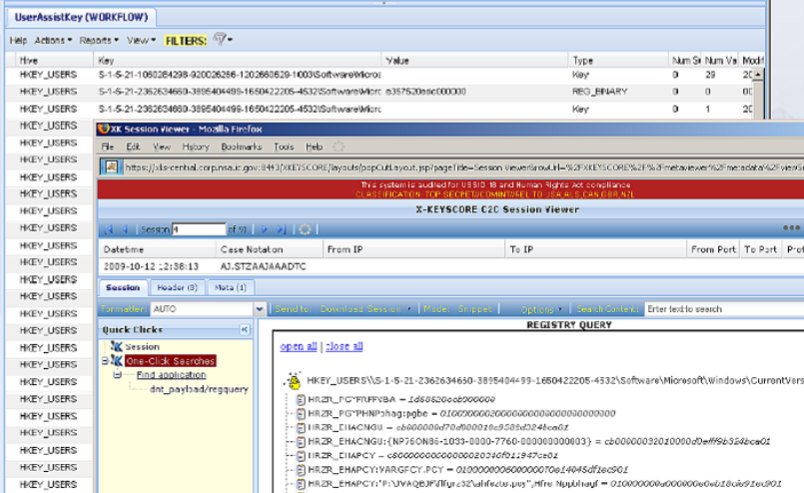Open the Firefox Bookmarks menu
This screenshot has width=804, height=493.
tap(242, 147)
